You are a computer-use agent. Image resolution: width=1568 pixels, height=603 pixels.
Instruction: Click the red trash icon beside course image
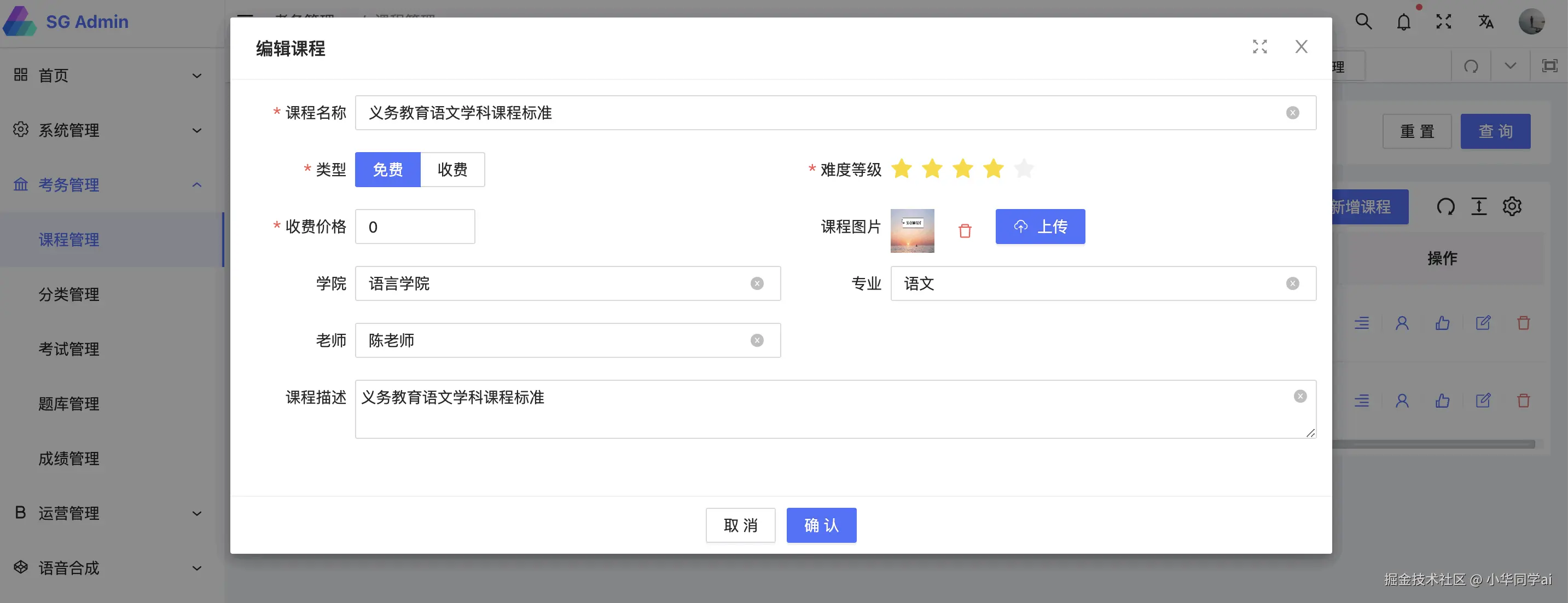[x=965, y=231]
